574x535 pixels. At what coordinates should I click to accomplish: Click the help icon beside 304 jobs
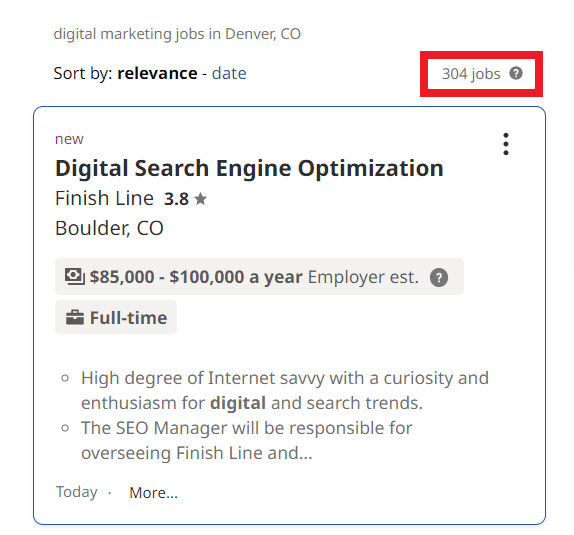(516, 73)
